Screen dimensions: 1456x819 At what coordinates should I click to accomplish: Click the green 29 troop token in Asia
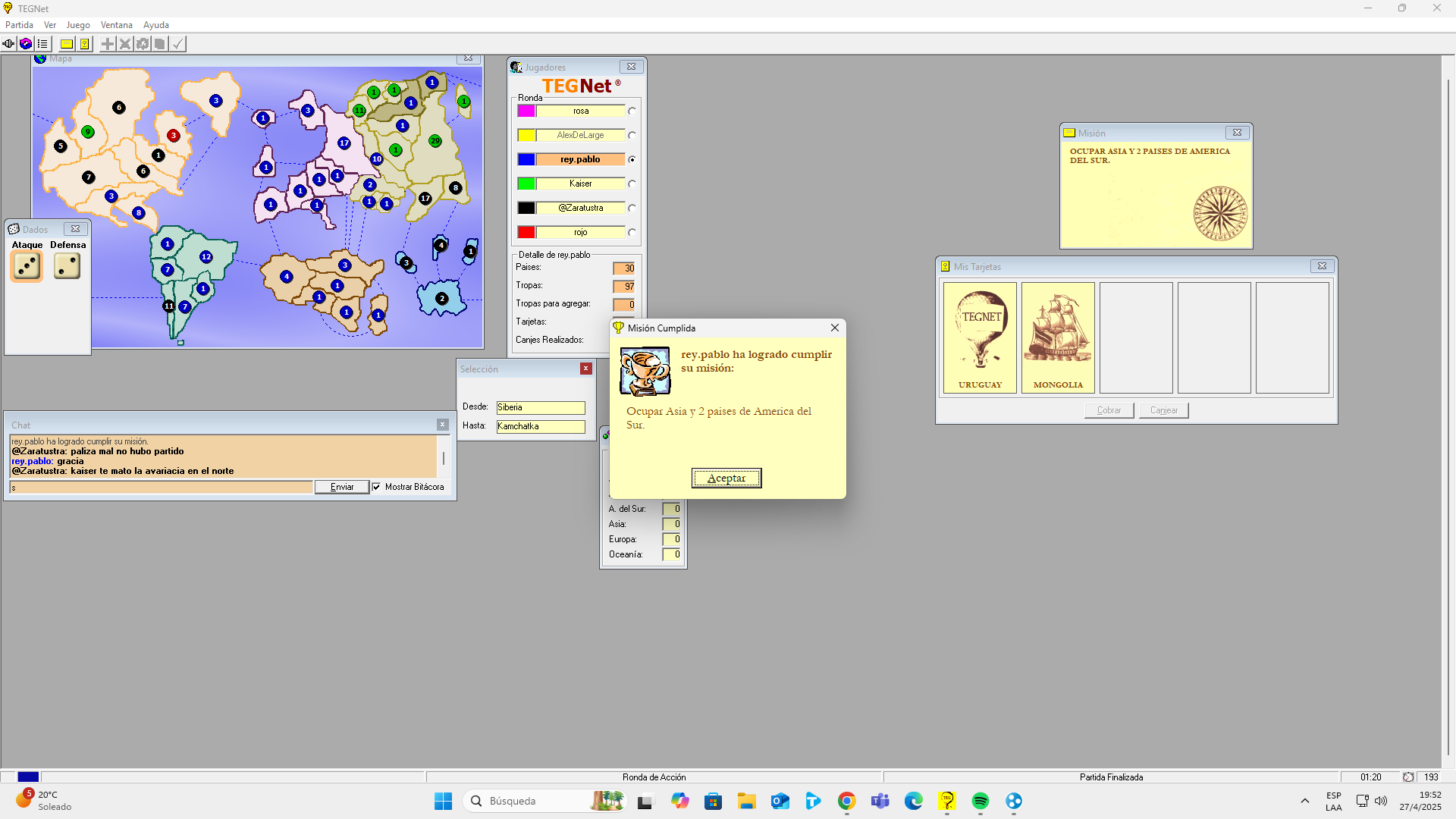435,141
